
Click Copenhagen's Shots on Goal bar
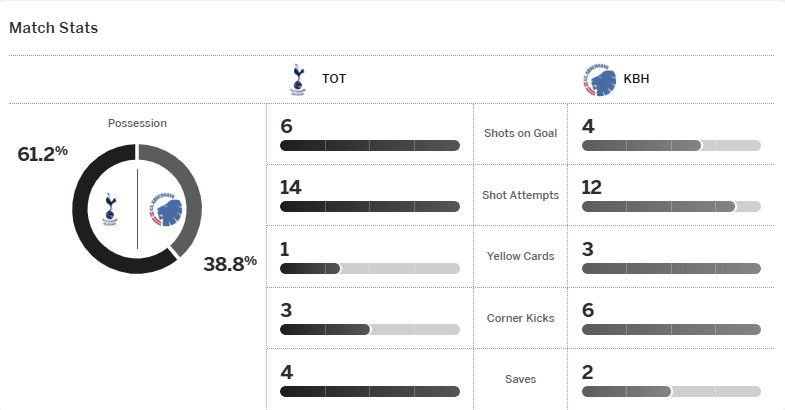[671, 146]
